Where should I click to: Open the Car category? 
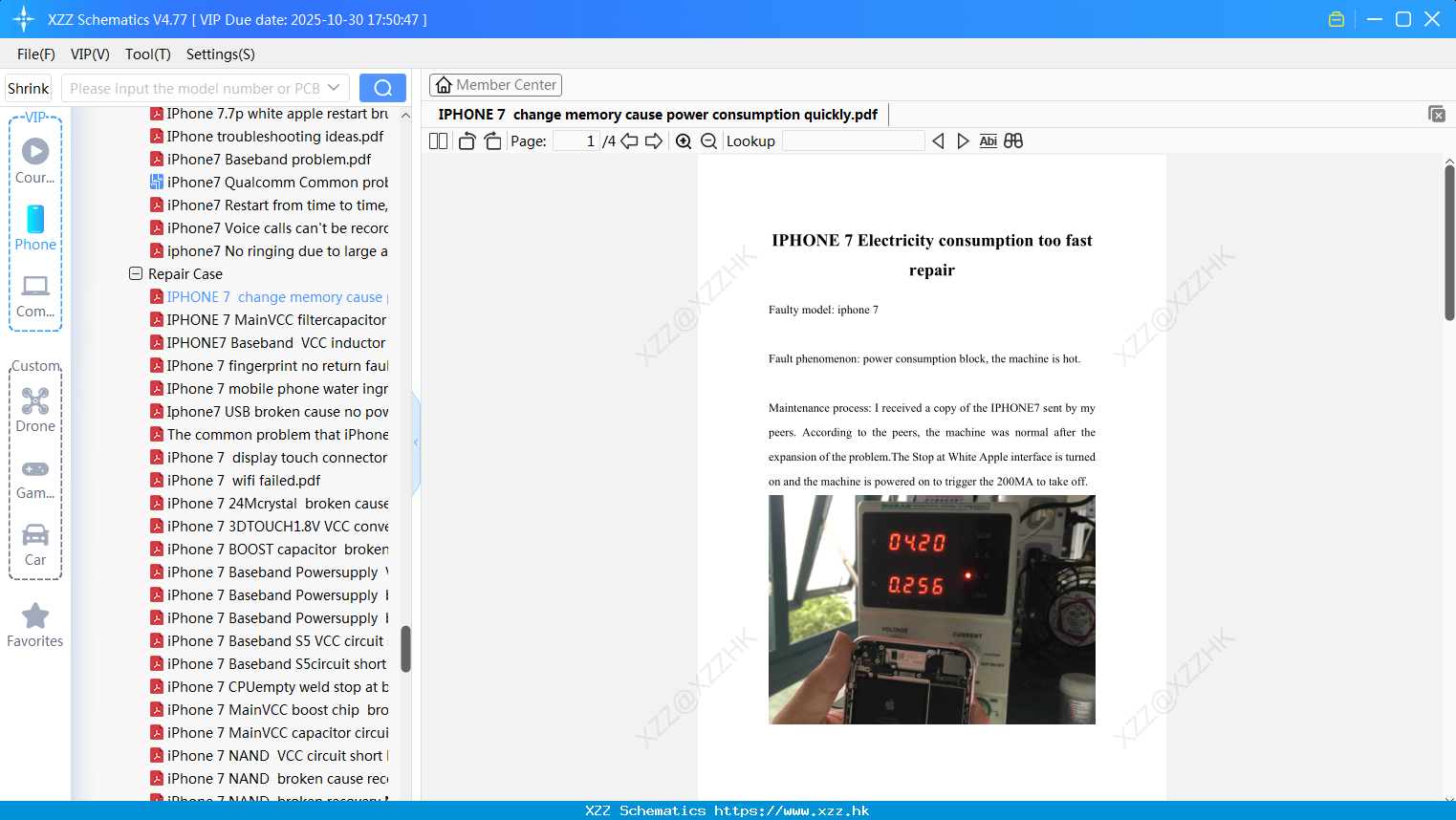pos(35,545)
